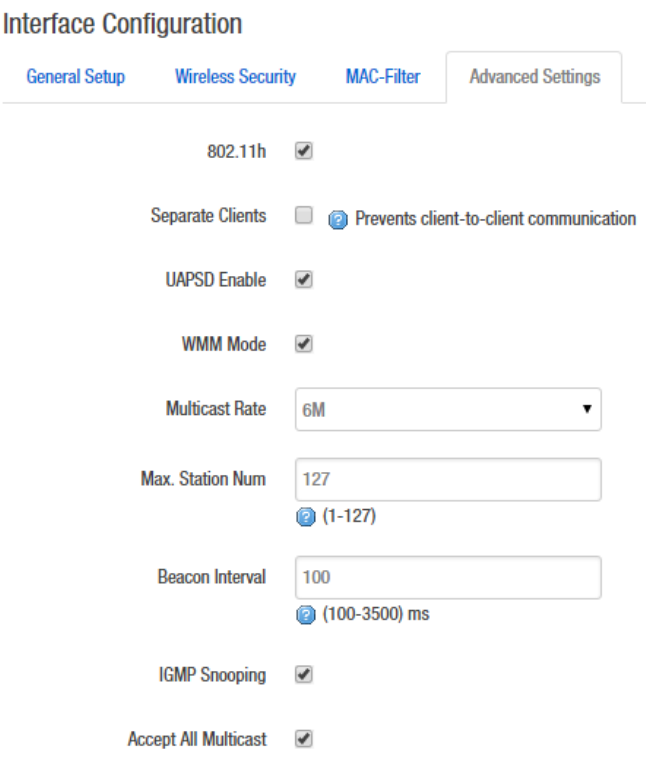Click help icon under Max. Station Num
Image resolution: width=646 pixels, height=768 pixels.
pyautogui.click(x=304, y=518)
